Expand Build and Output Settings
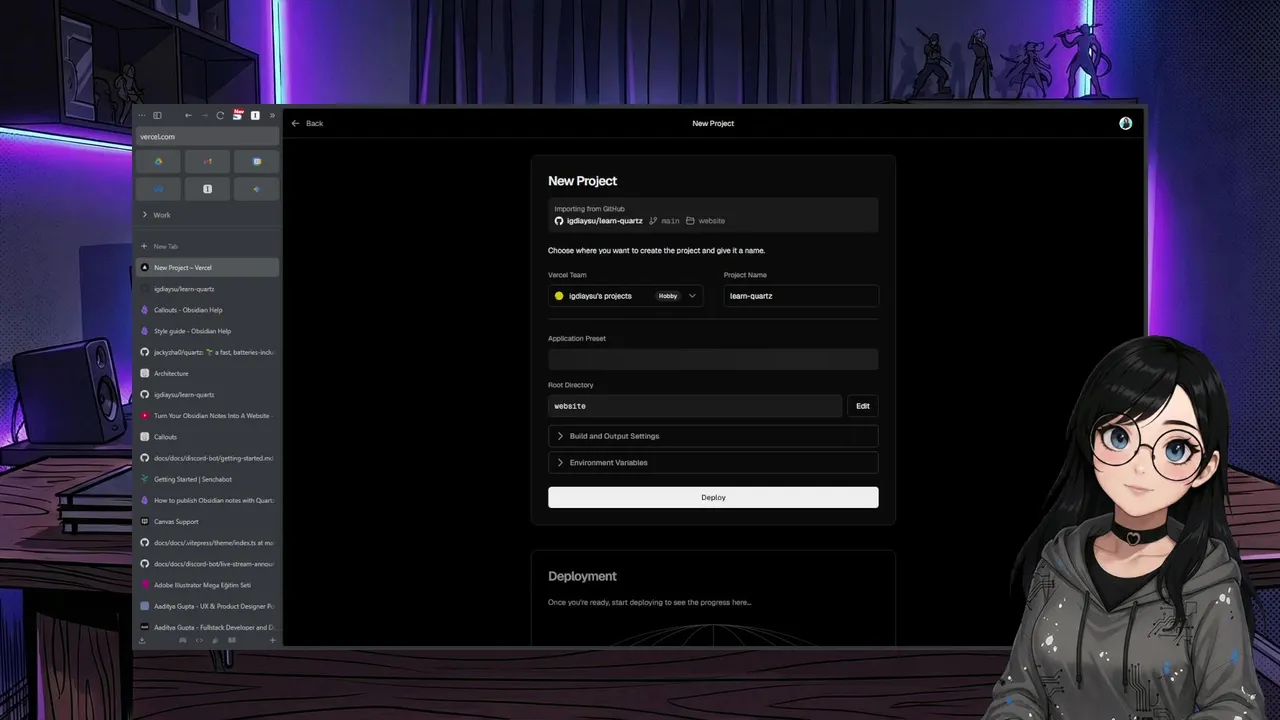The width and height of the screenshot is (1280, 720). click(713, 436)
